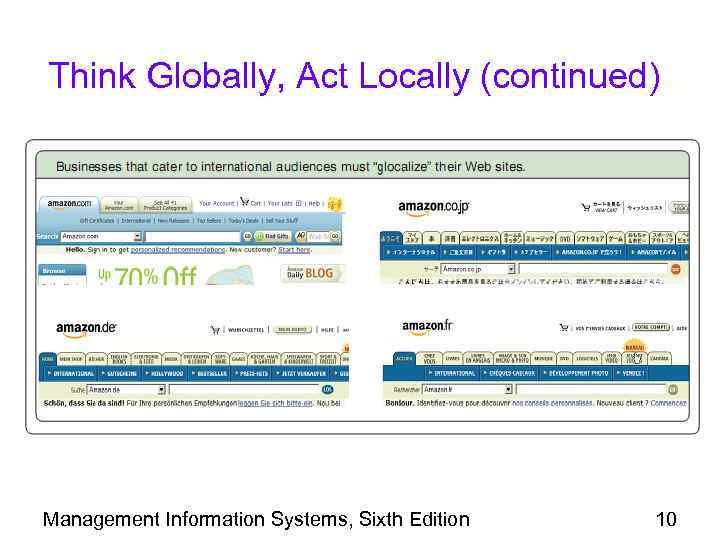
Task: Click the amazon.de search text field
Action: [245, 390]
